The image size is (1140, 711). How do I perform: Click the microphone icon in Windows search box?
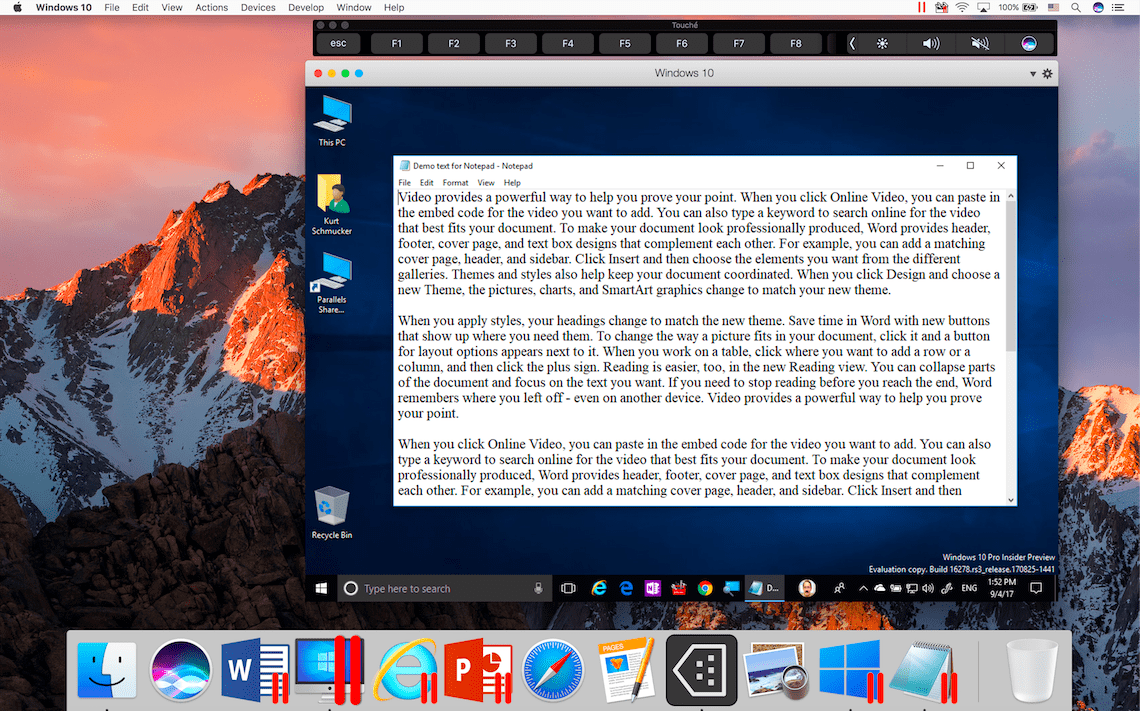point(538,589)
